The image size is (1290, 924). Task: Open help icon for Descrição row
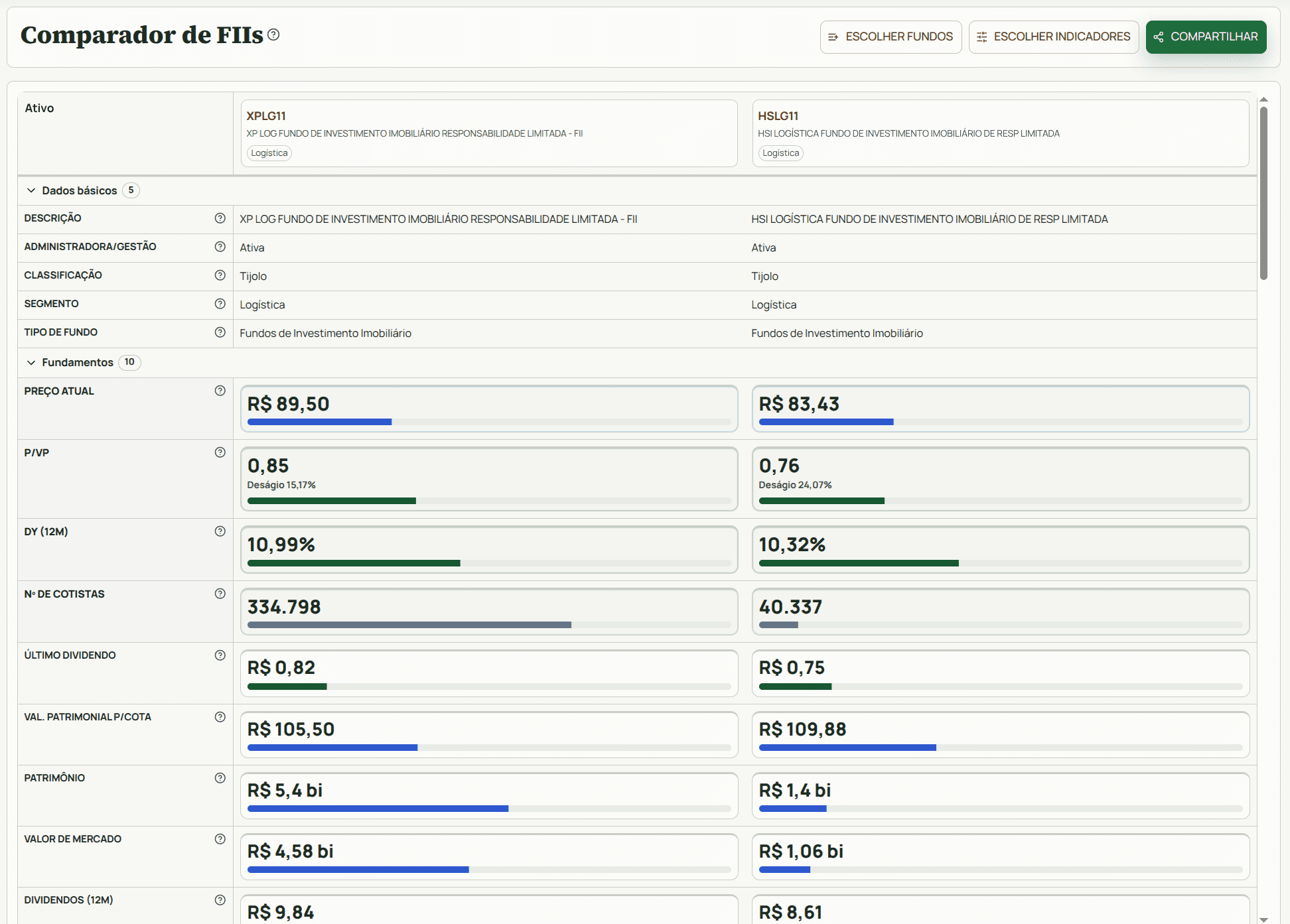coord(220,218)
